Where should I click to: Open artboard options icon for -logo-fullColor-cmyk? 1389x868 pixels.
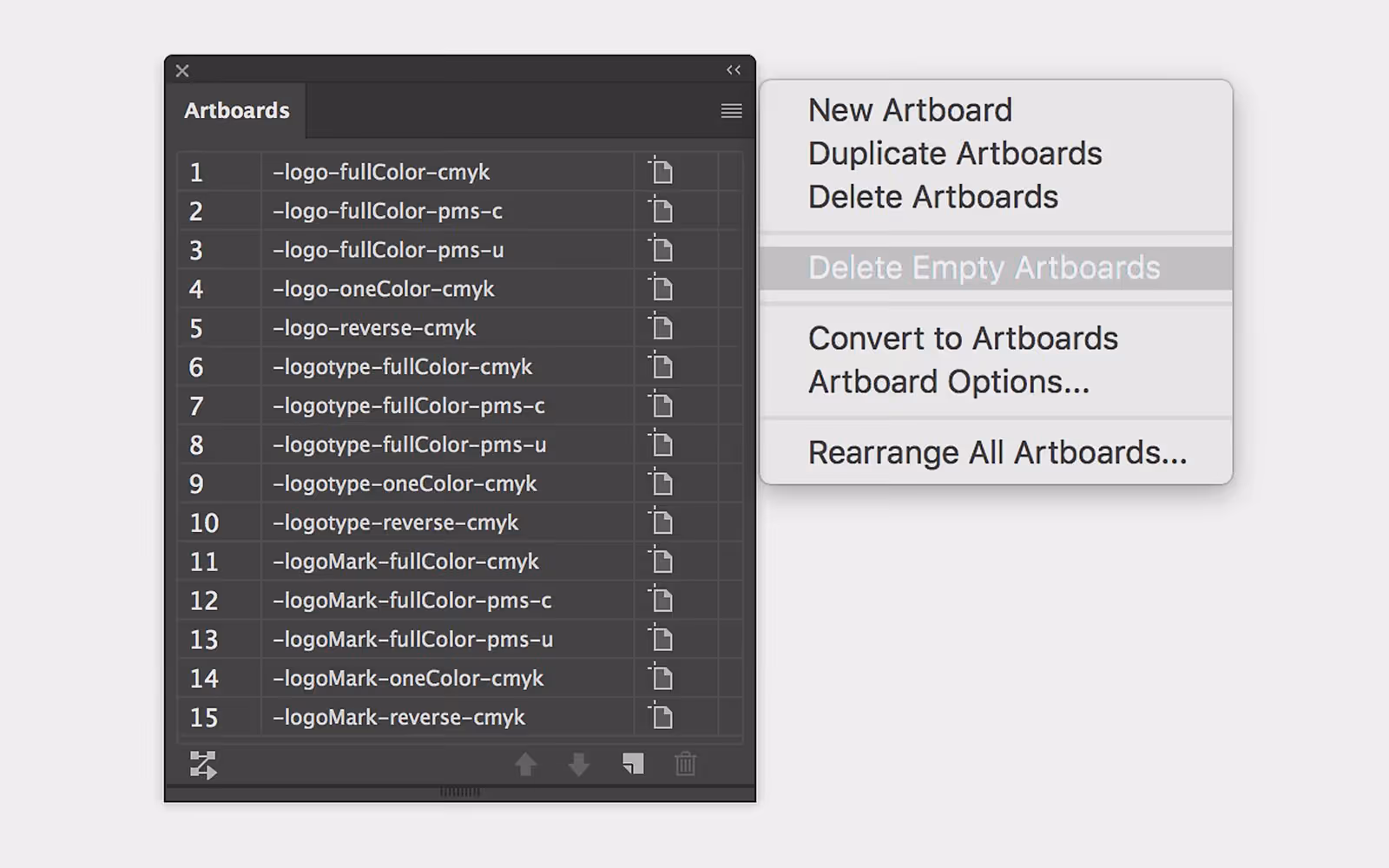(661, 171)
